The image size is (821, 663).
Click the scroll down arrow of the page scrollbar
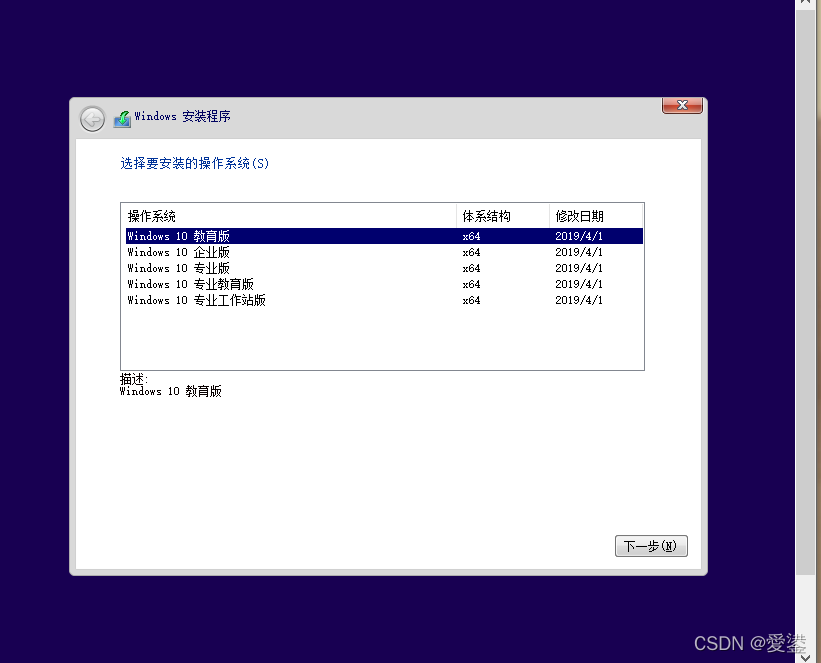805,657
